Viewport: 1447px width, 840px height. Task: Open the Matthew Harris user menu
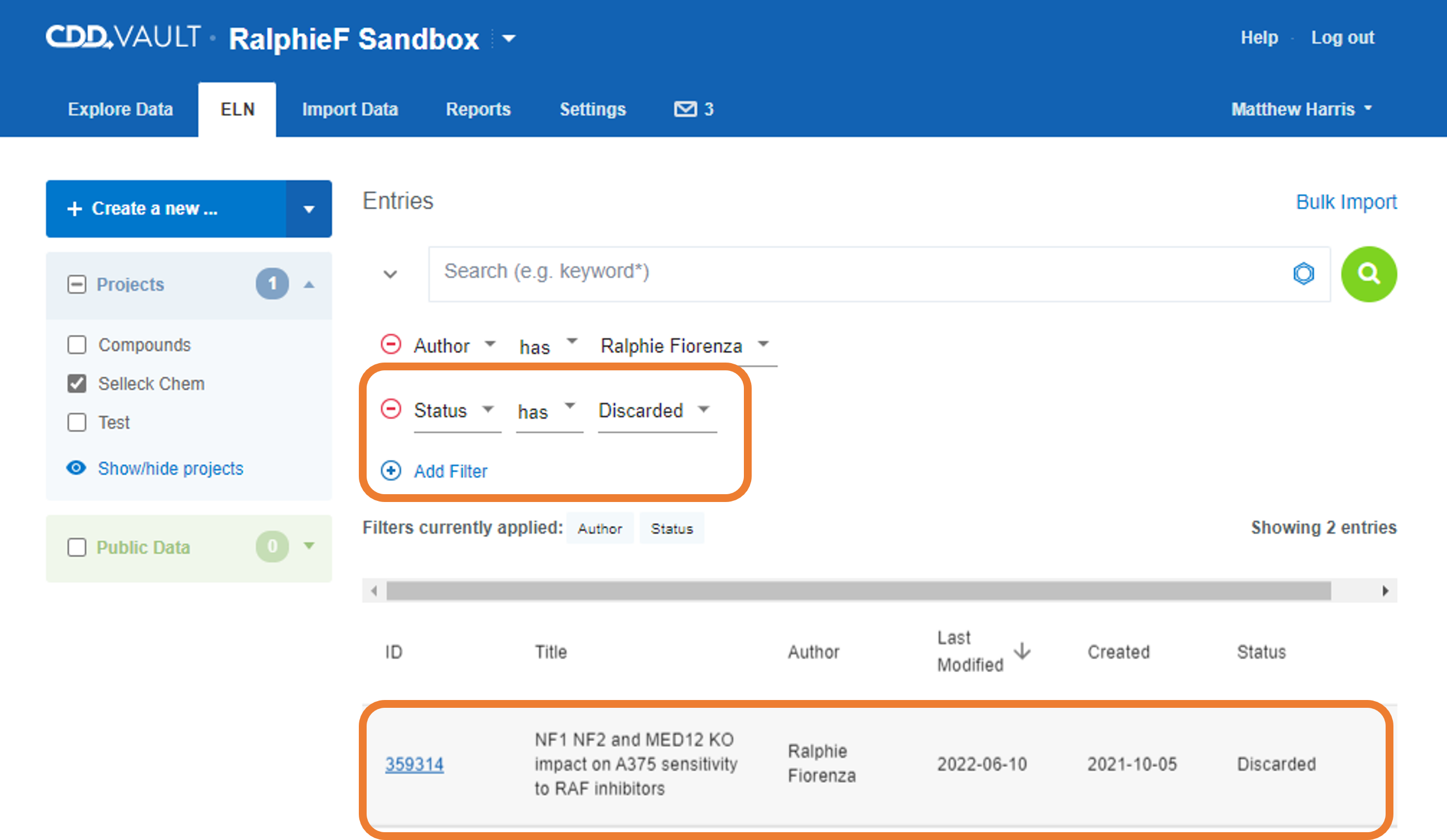point(1301,109)
